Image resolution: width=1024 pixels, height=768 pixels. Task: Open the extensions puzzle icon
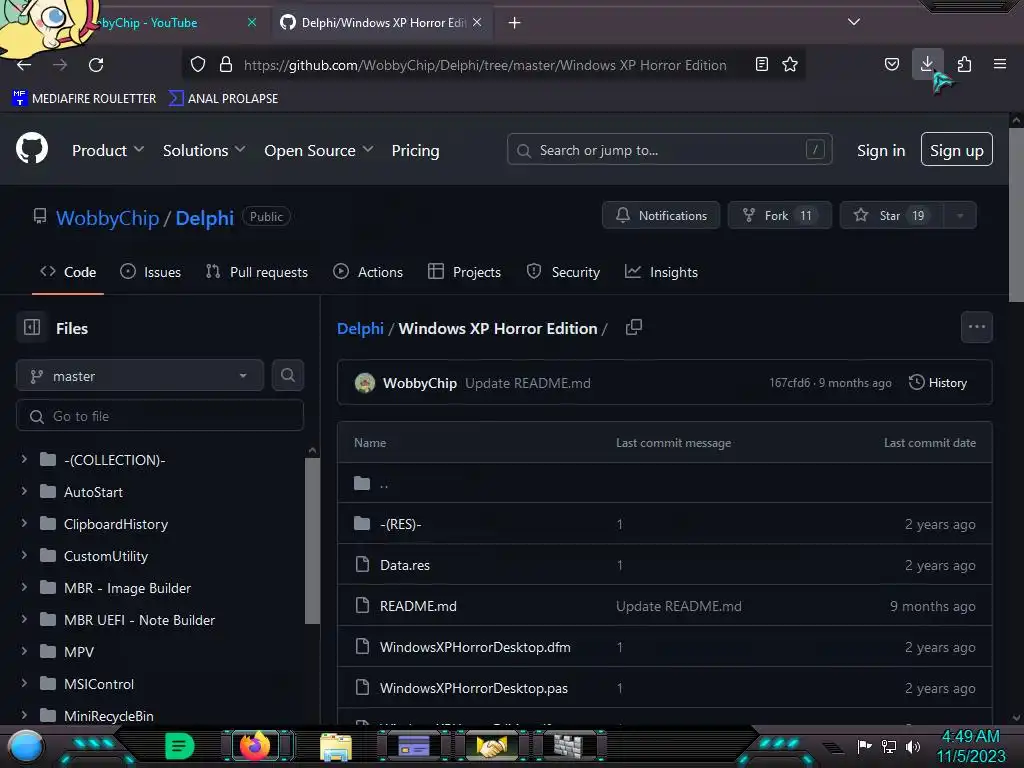click(x=964, y=64)
